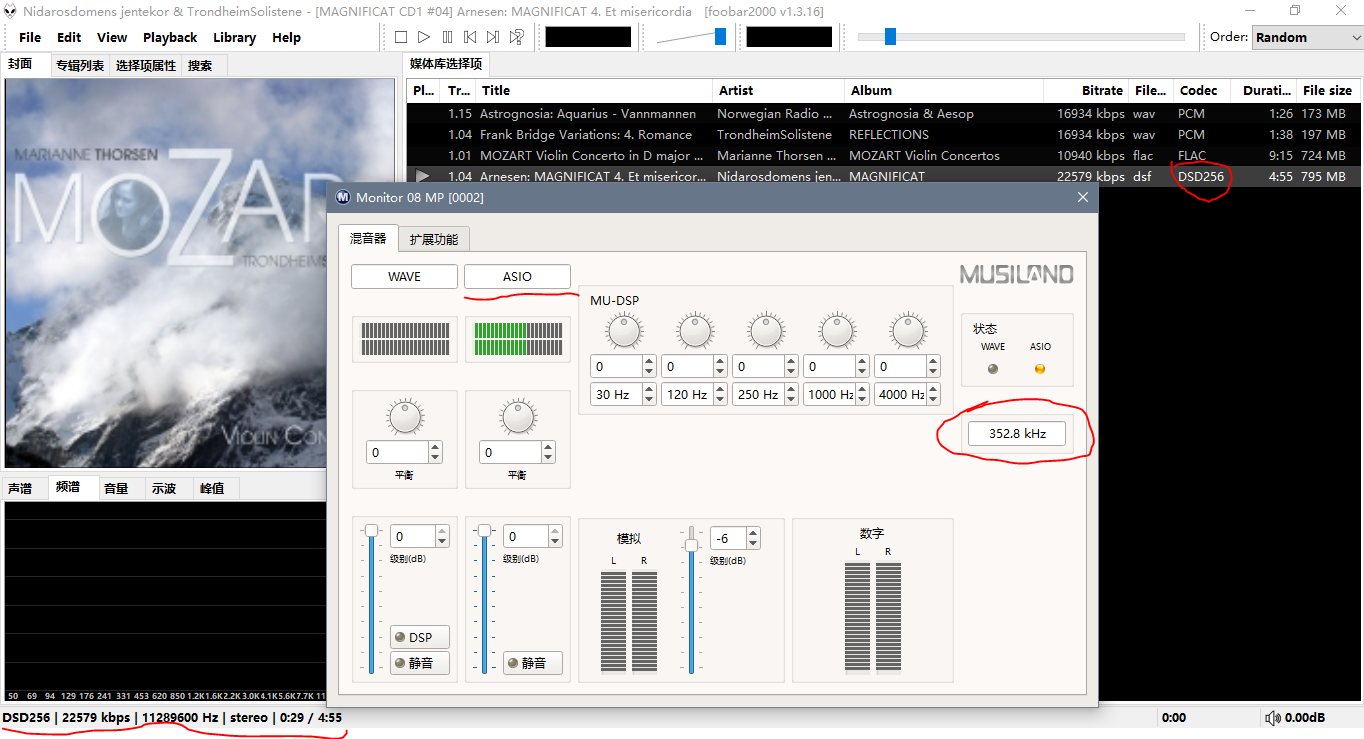This screenshot has height=739, width=1364.
Task: Mute the WAVE channel with 静音
Action: pos(420,662)
